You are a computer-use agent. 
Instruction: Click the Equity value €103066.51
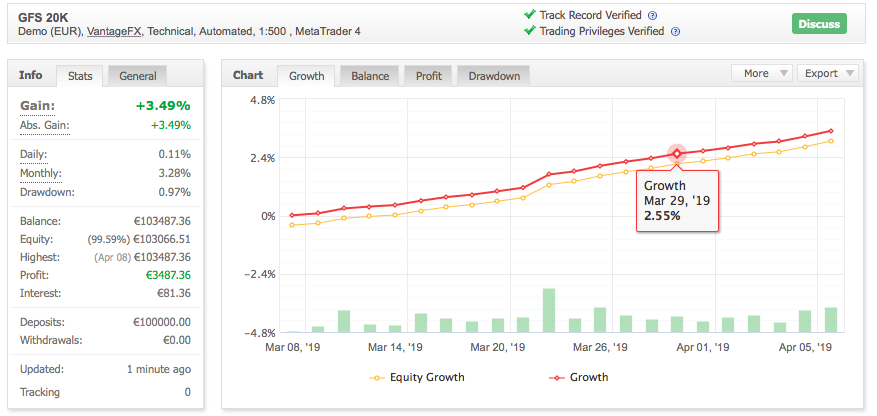[x=162, y=239]
